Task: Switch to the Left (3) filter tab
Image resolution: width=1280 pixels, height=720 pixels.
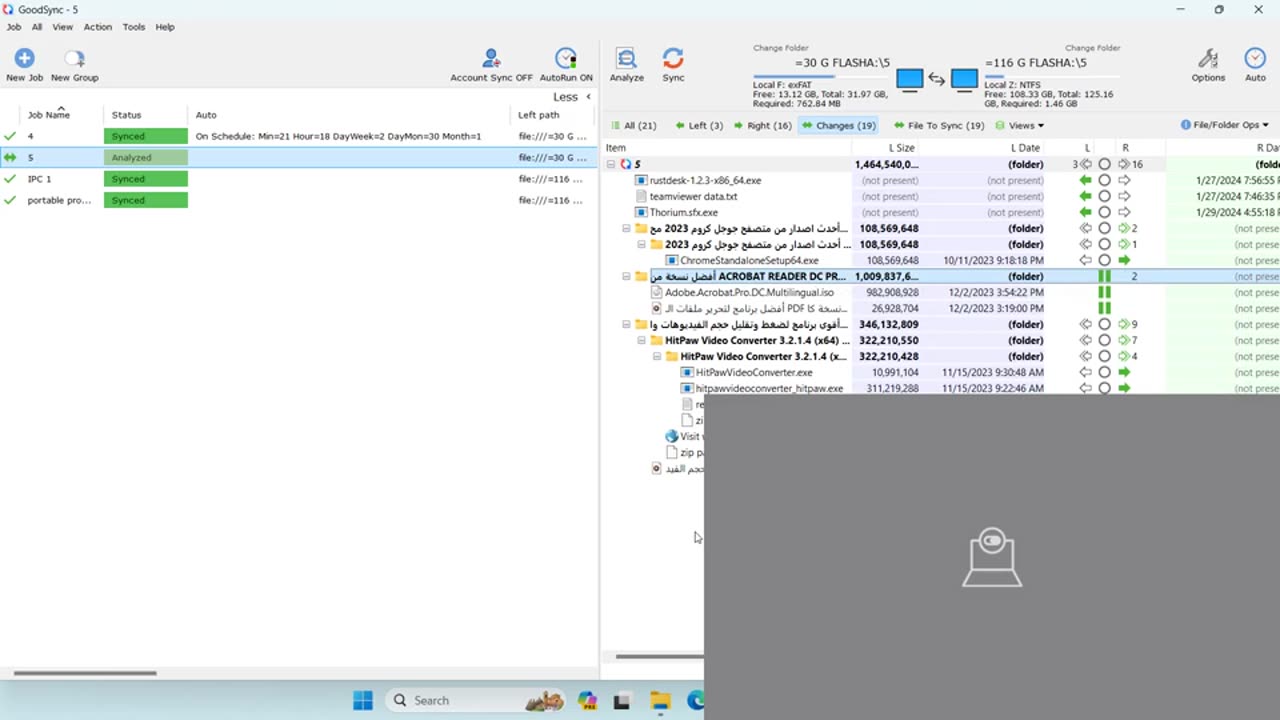Action: [x=699, y=125]
